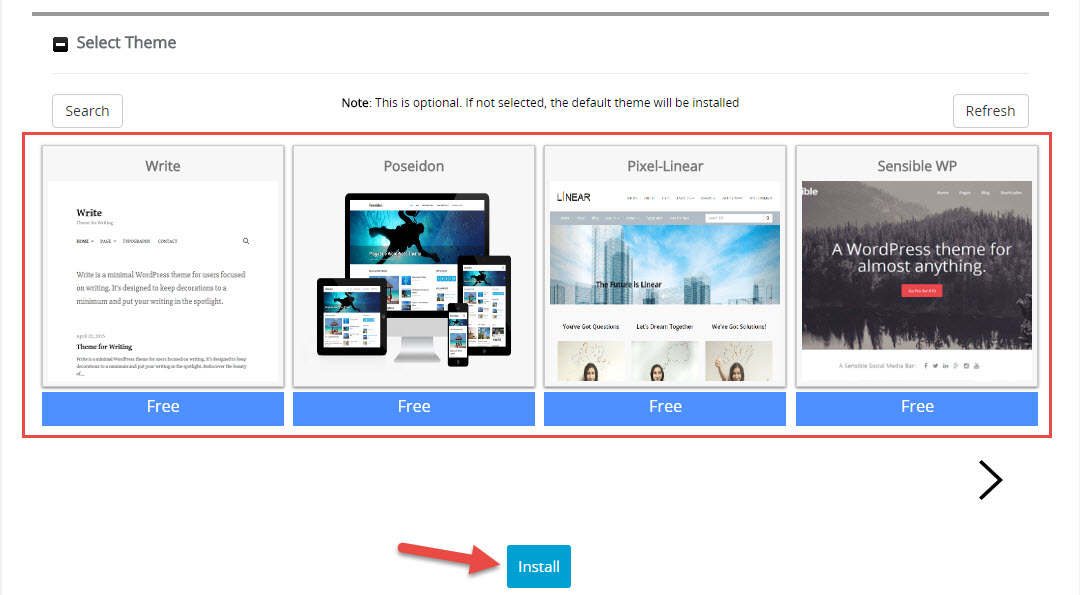Viewport: 1080px width, 595px height.
Task: Click the Sensible WP theme title
Action: [917, 166]
